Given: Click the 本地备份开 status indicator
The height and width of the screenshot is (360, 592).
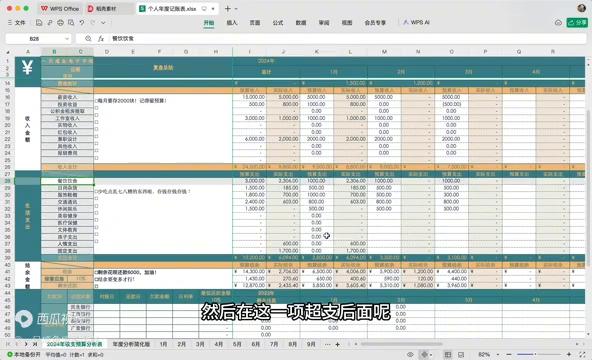Looking at the screenshot, I should 23,355.
